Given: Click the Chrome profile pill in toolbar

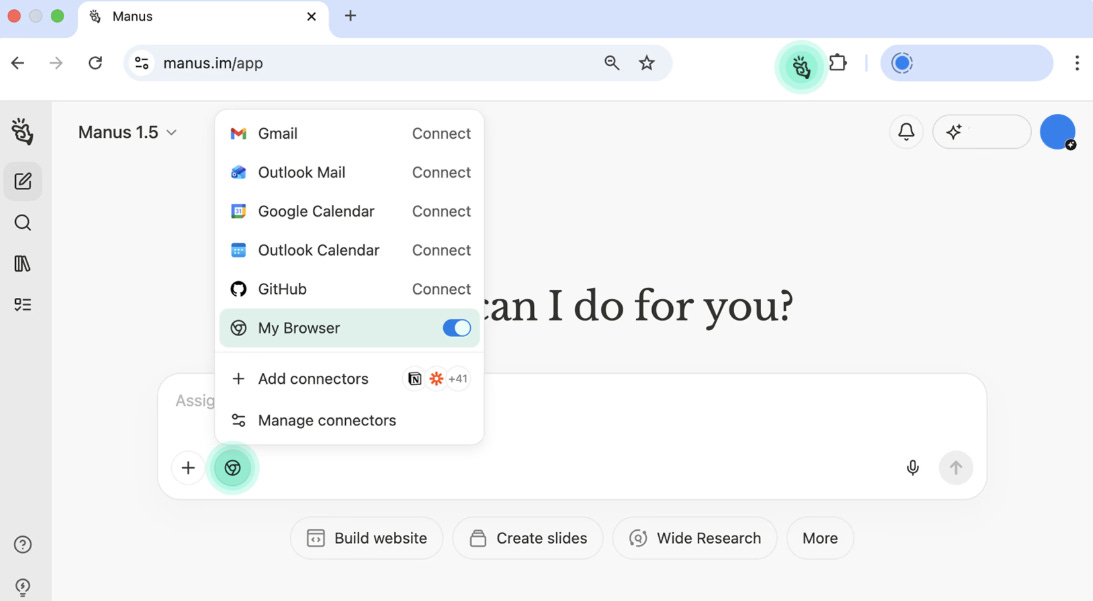Looking at the screenshot, I should pyautogui.click(x=966, y=63).
